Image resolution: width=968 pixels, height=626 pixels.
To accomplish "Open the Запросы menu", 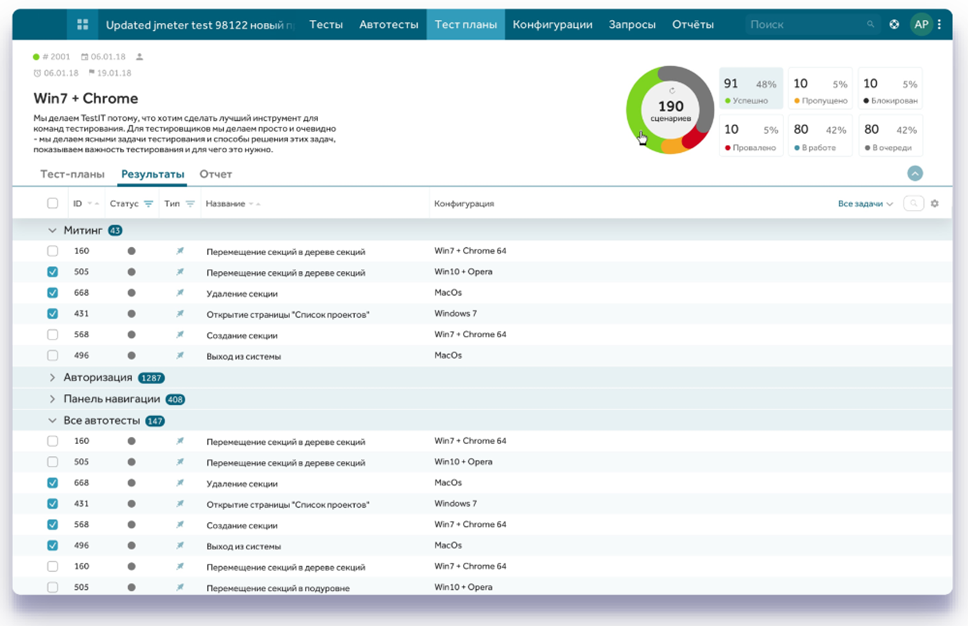I will pos(632,25).
